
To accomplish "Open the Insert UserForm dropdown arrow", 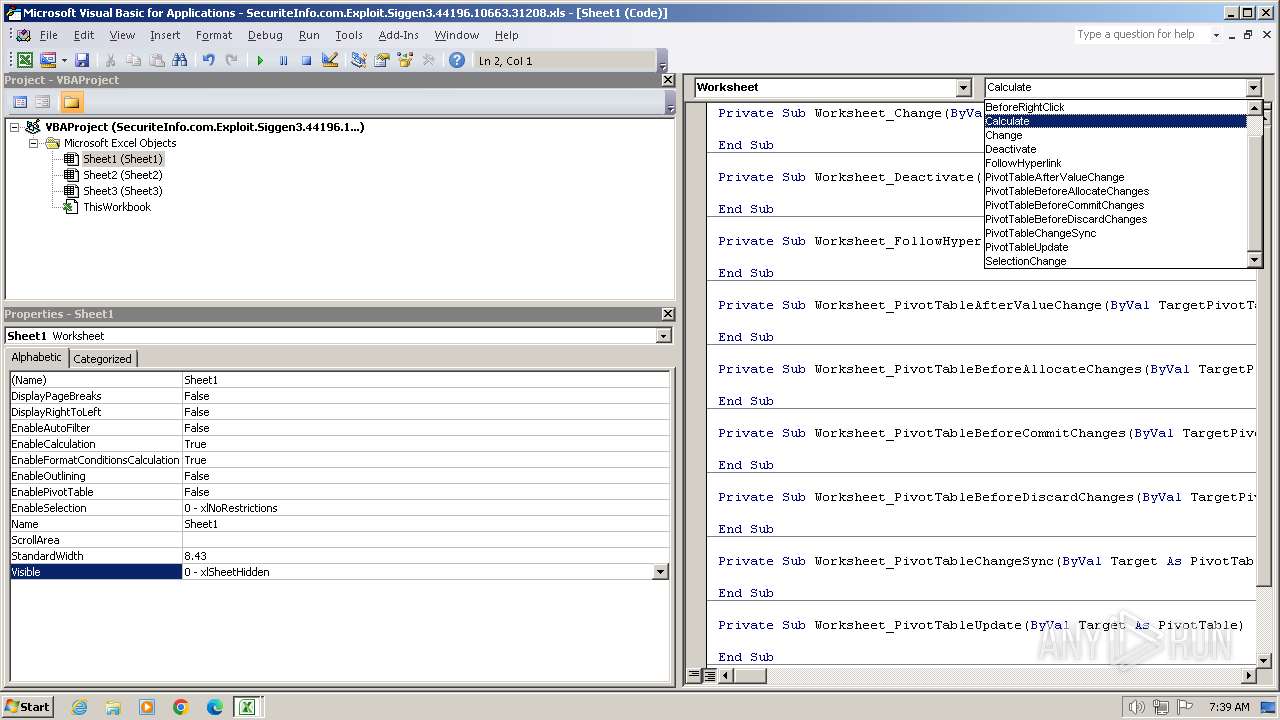I will pyautogui.click(x=63, y=60).
